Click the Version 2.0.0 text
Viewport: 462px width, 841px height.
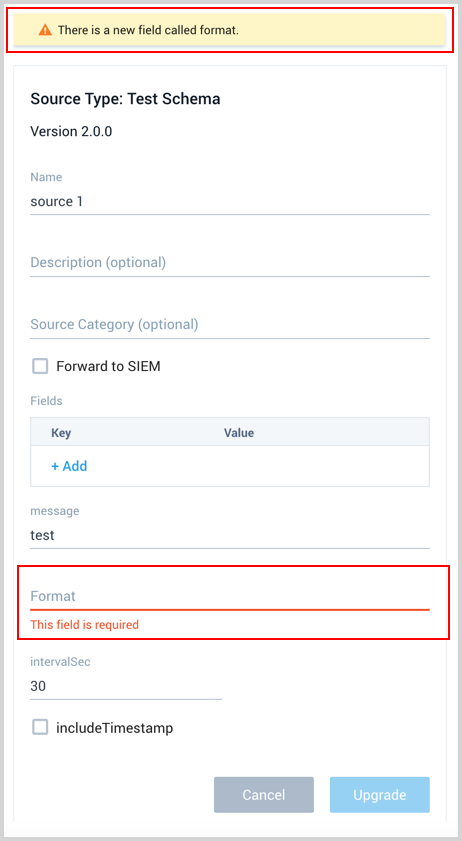(71, 131)
